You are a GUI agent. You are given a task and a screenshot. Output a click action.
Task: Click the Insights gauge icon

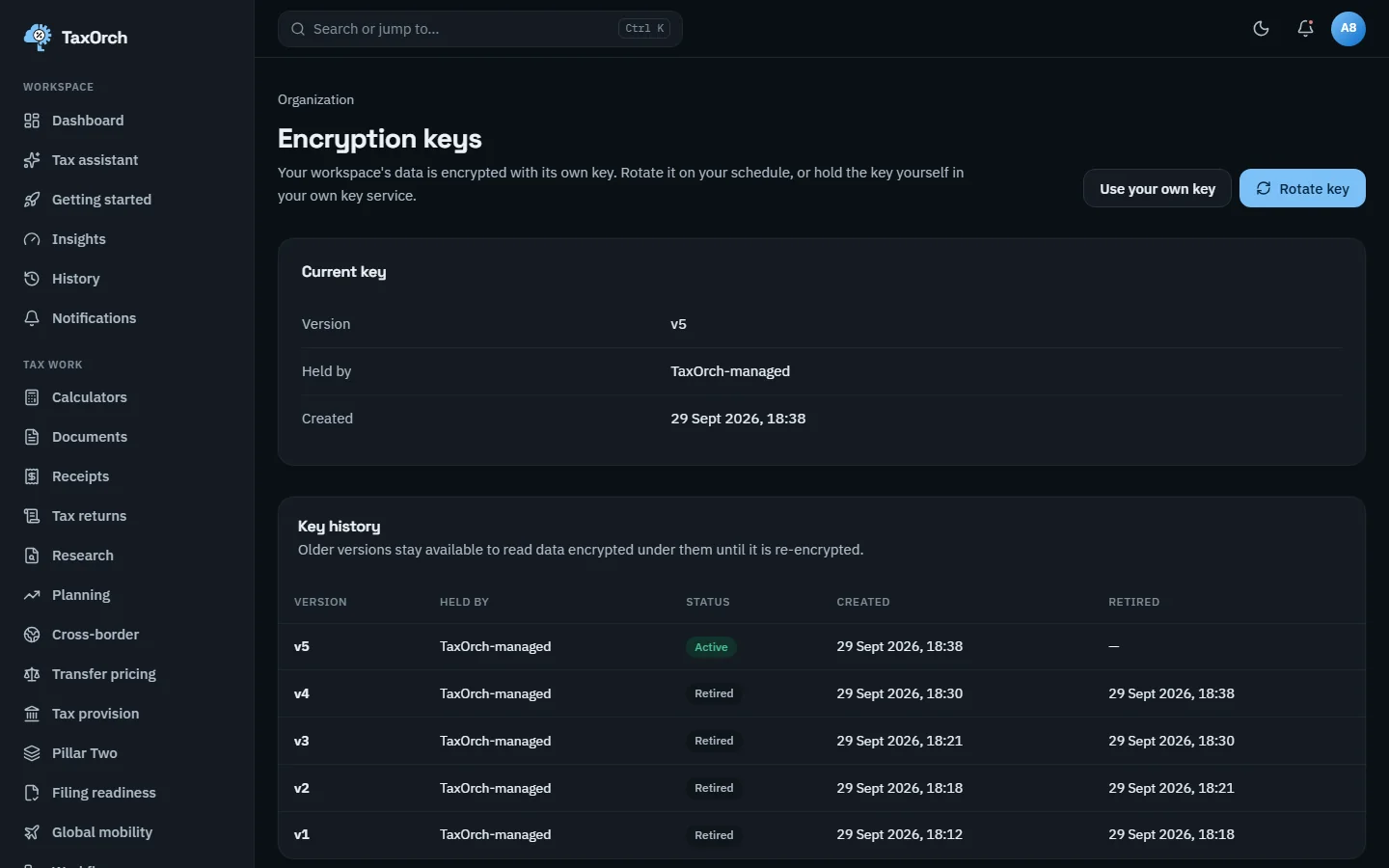point(32,239)
